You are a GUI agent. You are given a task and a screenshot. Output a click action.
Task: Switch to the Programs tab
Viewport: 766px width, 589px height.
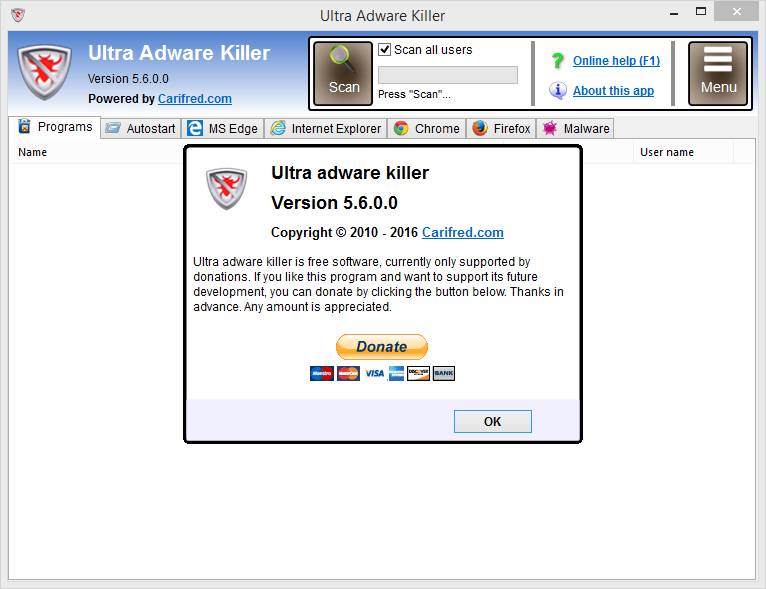[55, 127]
